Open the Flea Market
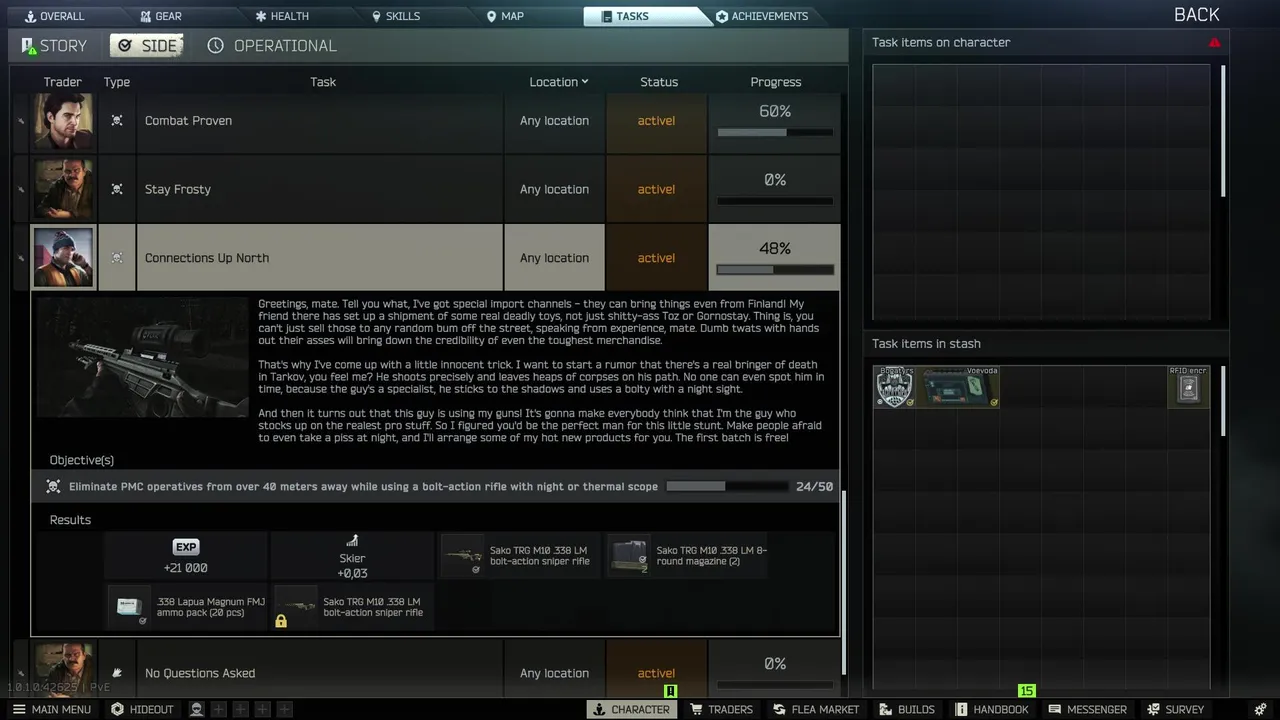This screenshot has height=720, width=1280. [x=816, y=709]
